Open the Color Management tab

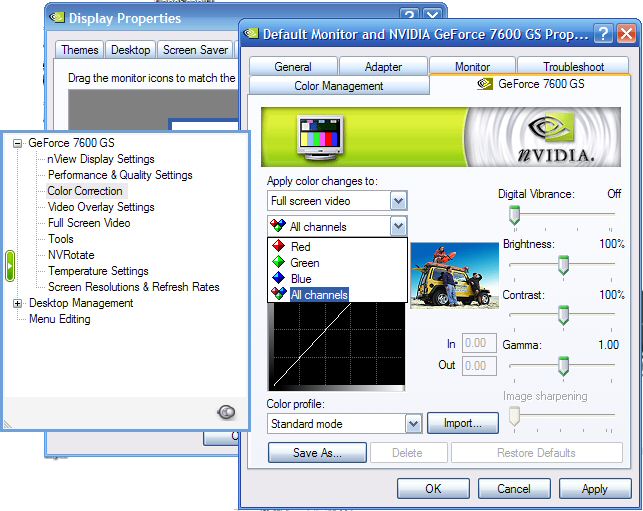tap(339, 86)
